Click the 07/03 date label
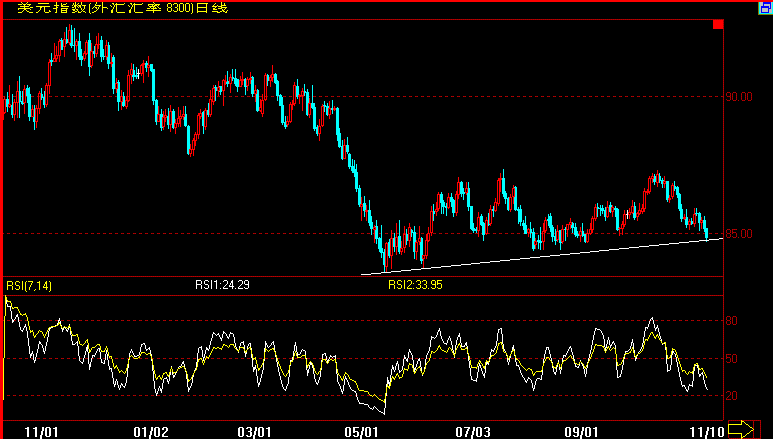Screen dimensions: 773x439 pos(473,433)
